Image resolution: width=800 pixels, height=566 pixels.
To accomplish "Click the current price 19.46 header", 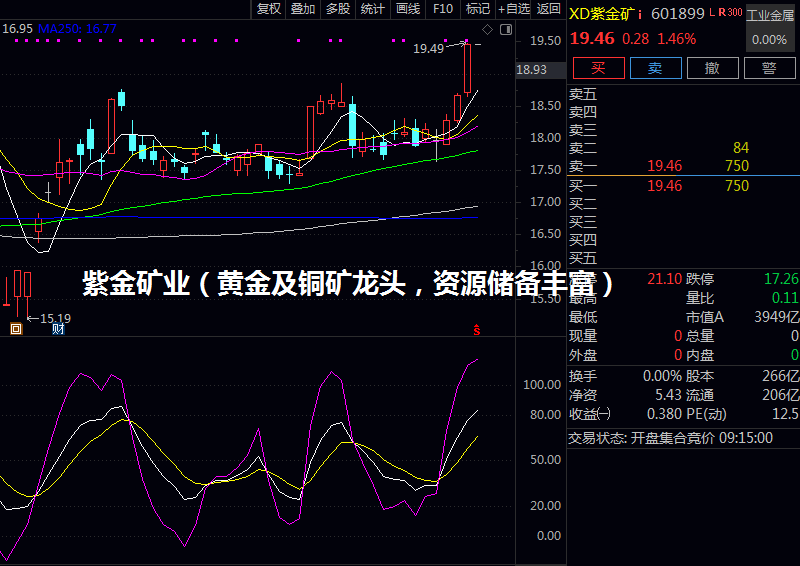I will [x=592, y=38].
